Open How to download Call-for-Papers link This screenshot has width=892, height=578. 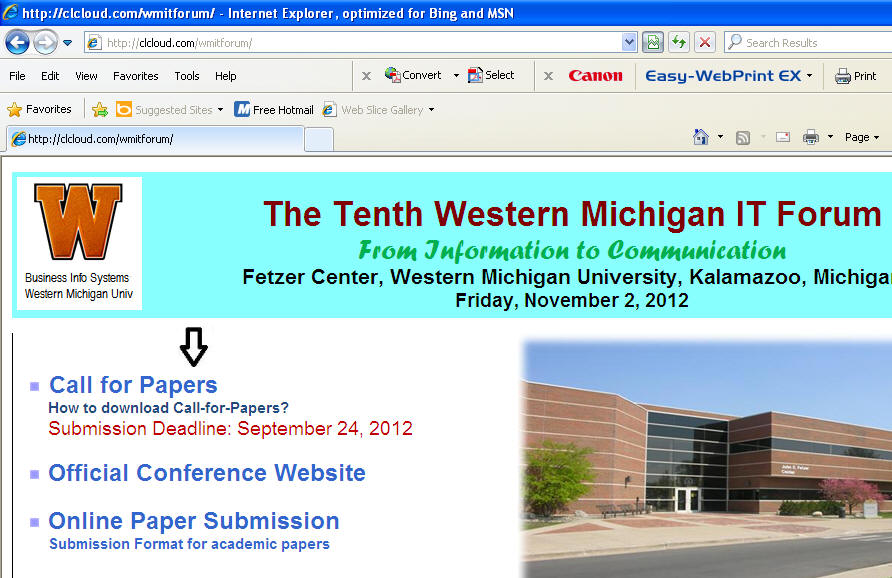click(168, 408)
